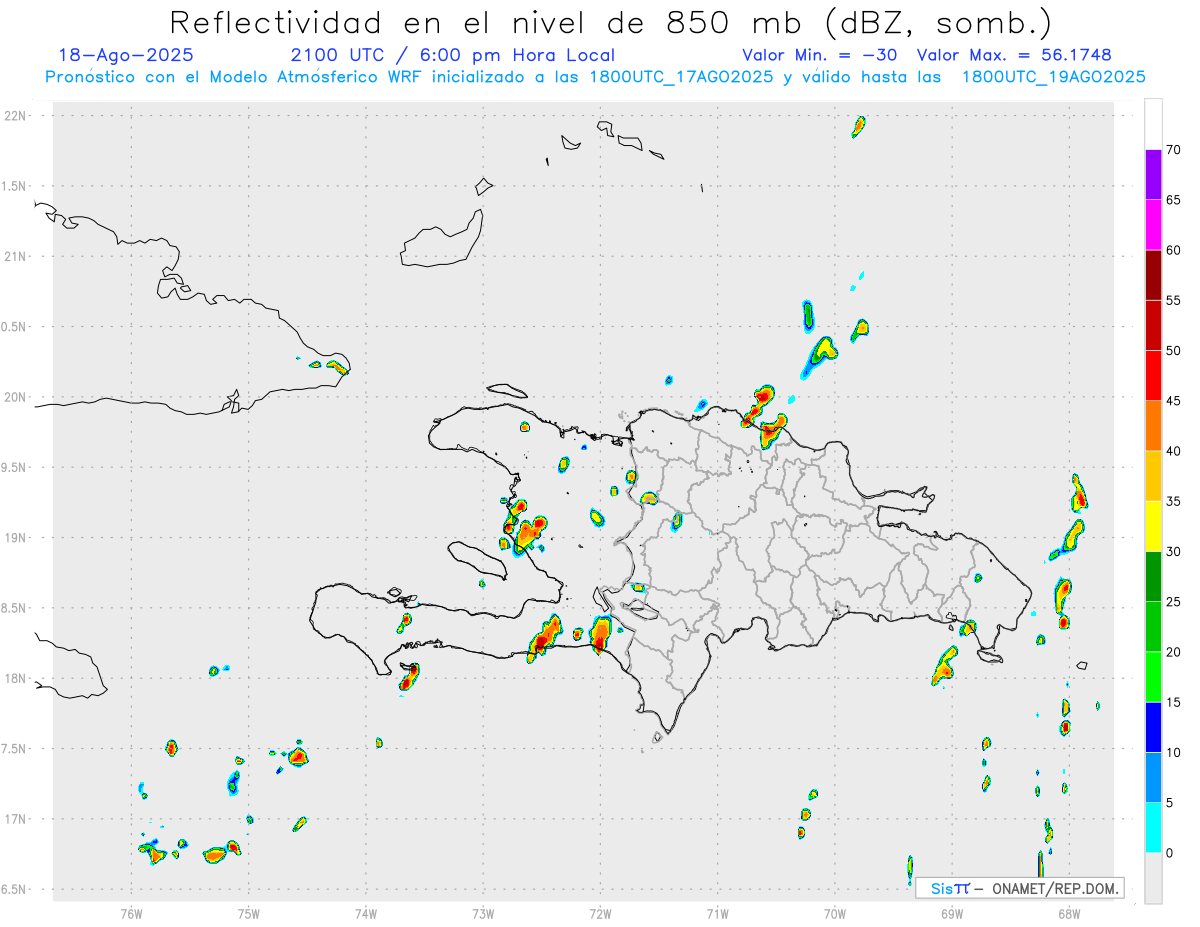Image resolution: width=1200 pixels, height=927 pixels.
Task: Click the colorbar value label '50'
Action: point(1174,351)
